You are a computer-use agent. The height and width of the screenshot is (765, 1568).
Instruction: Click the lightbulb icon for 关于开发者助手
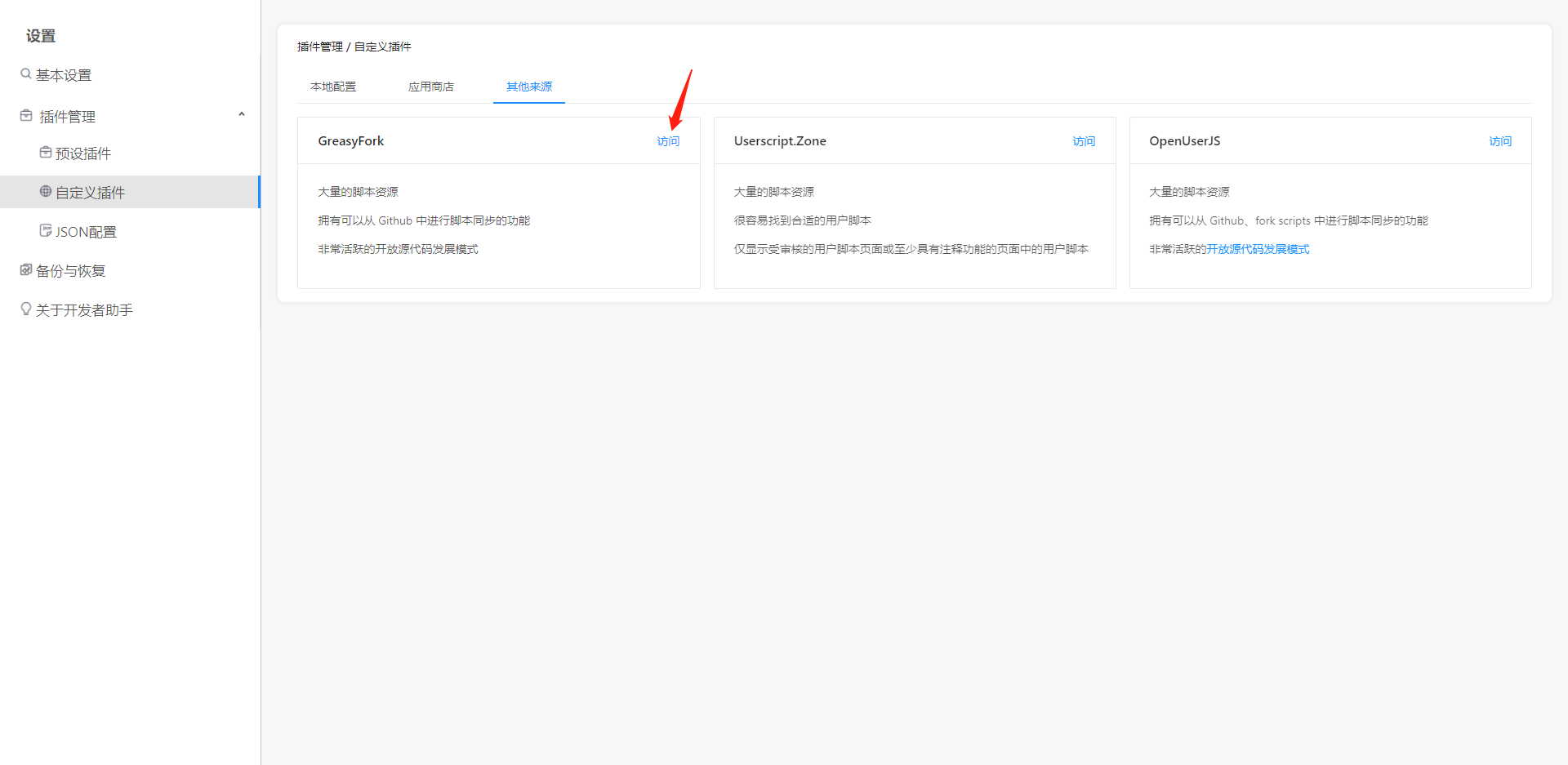pos(25,309)
